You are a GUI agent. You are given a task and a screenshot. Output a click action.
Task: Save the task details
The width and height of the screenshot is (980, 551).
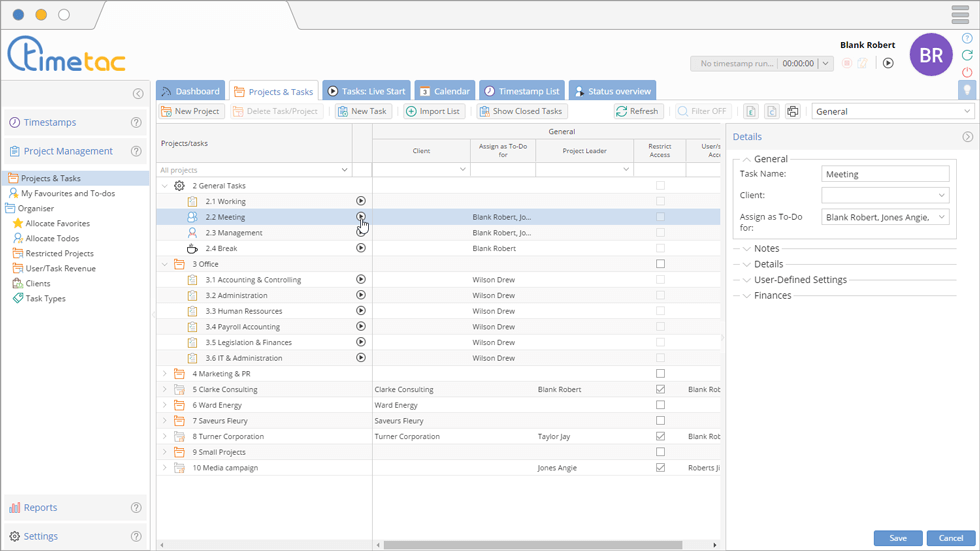point(898,538)
